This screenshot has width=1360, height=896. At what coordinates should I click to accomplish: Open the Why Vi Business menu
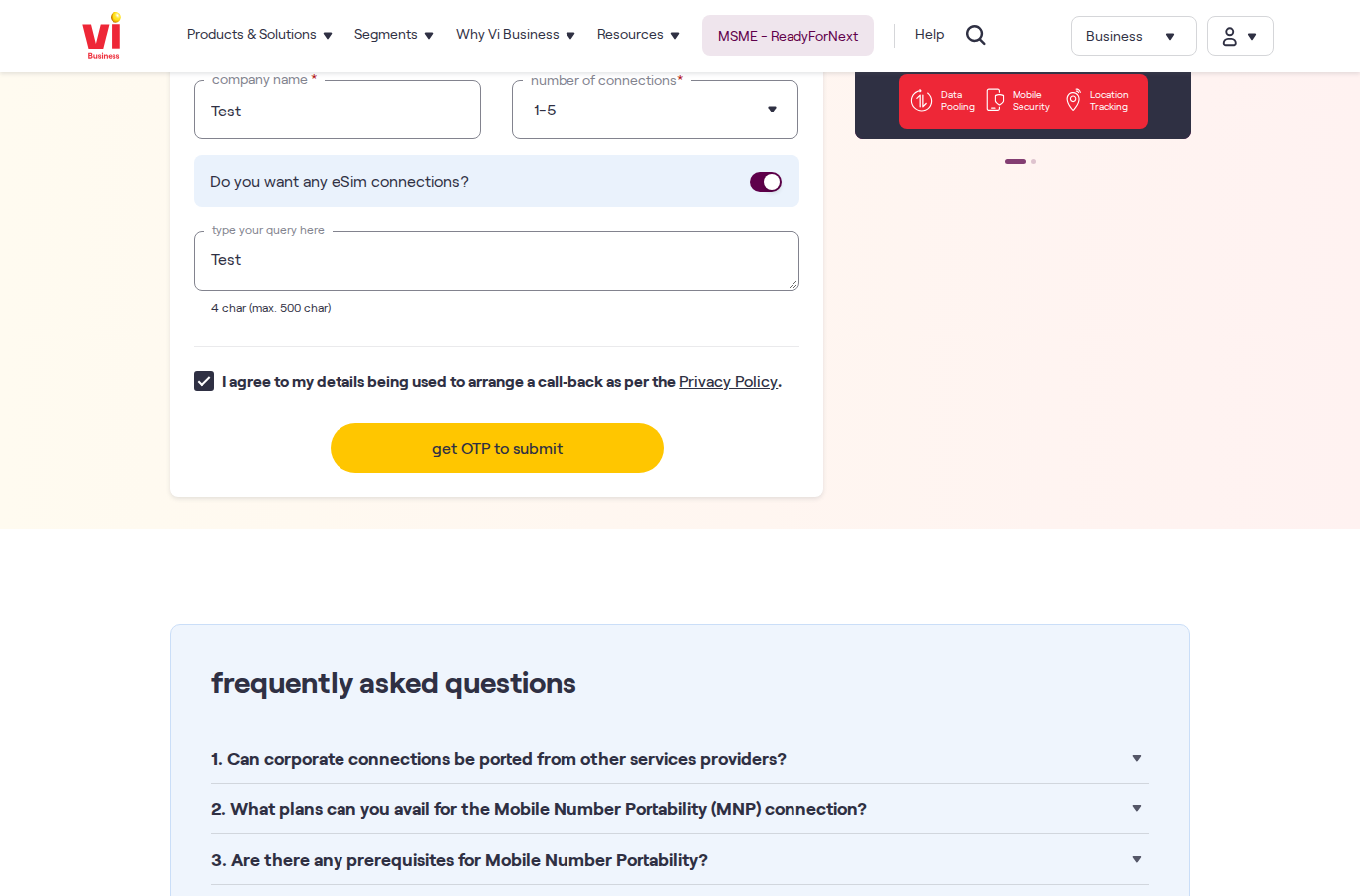point(516,35)
